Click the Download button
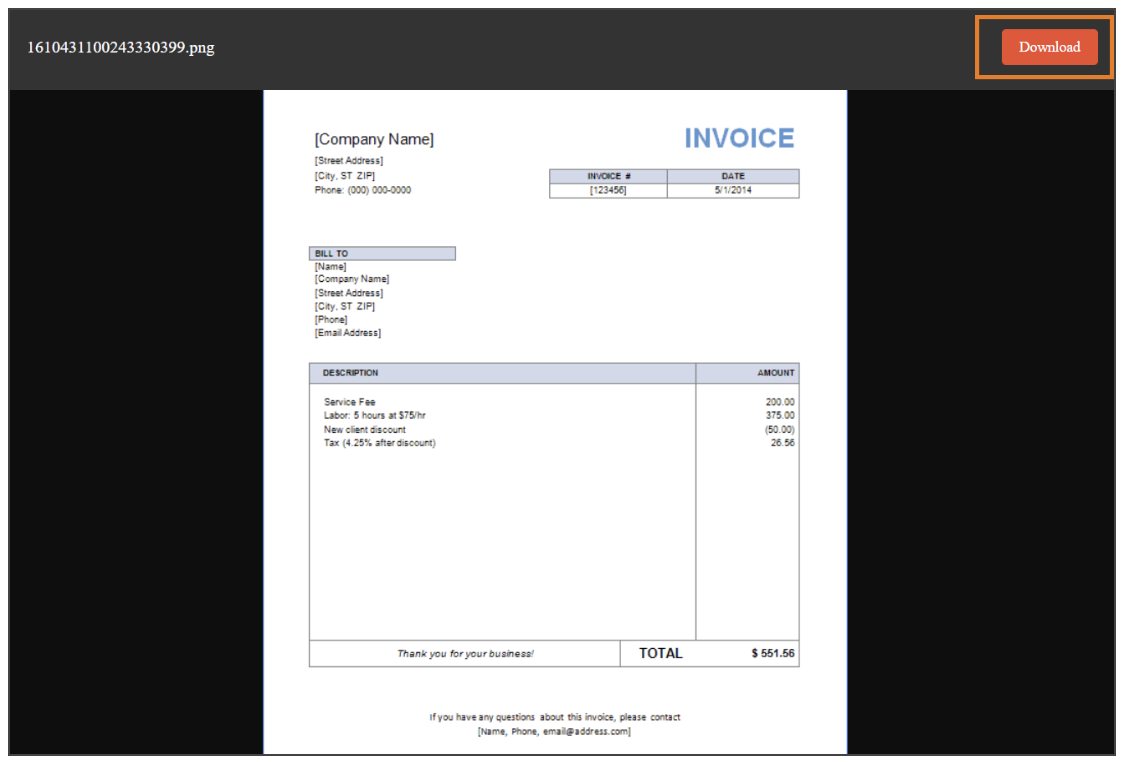1124x762 pixels. pyautogui.click(x=1049, y=47)
